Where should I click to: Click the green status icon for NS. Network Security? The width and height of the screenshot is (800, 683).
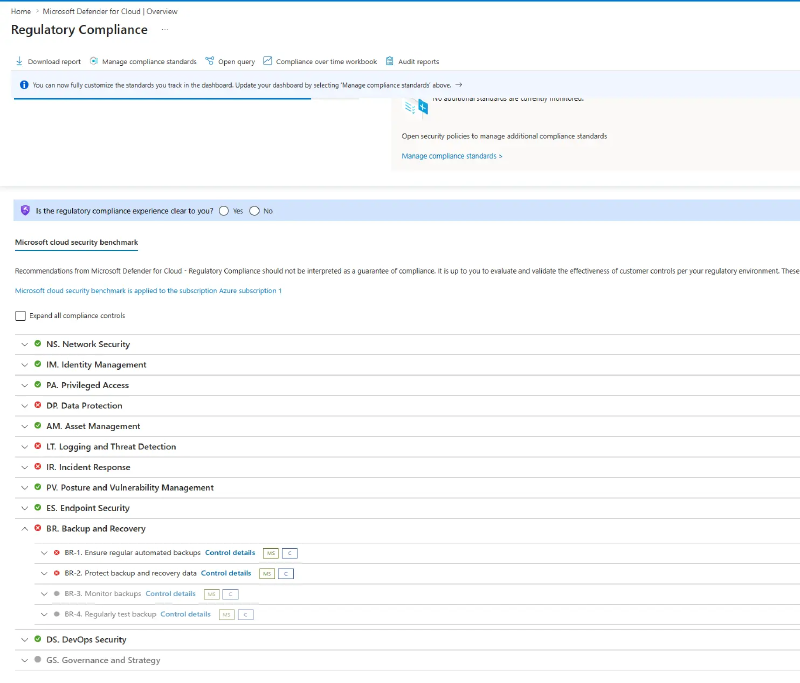[x=38, y=344]
